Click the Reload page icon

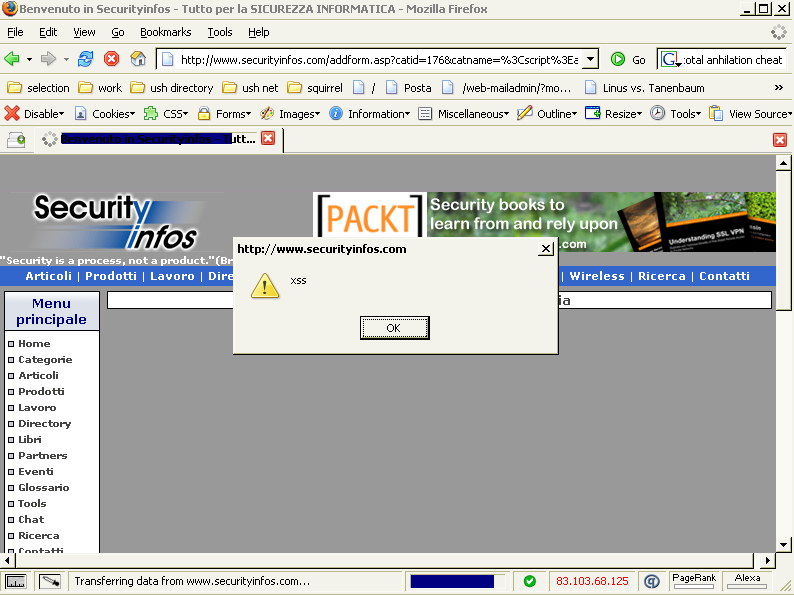pos(86,59)
